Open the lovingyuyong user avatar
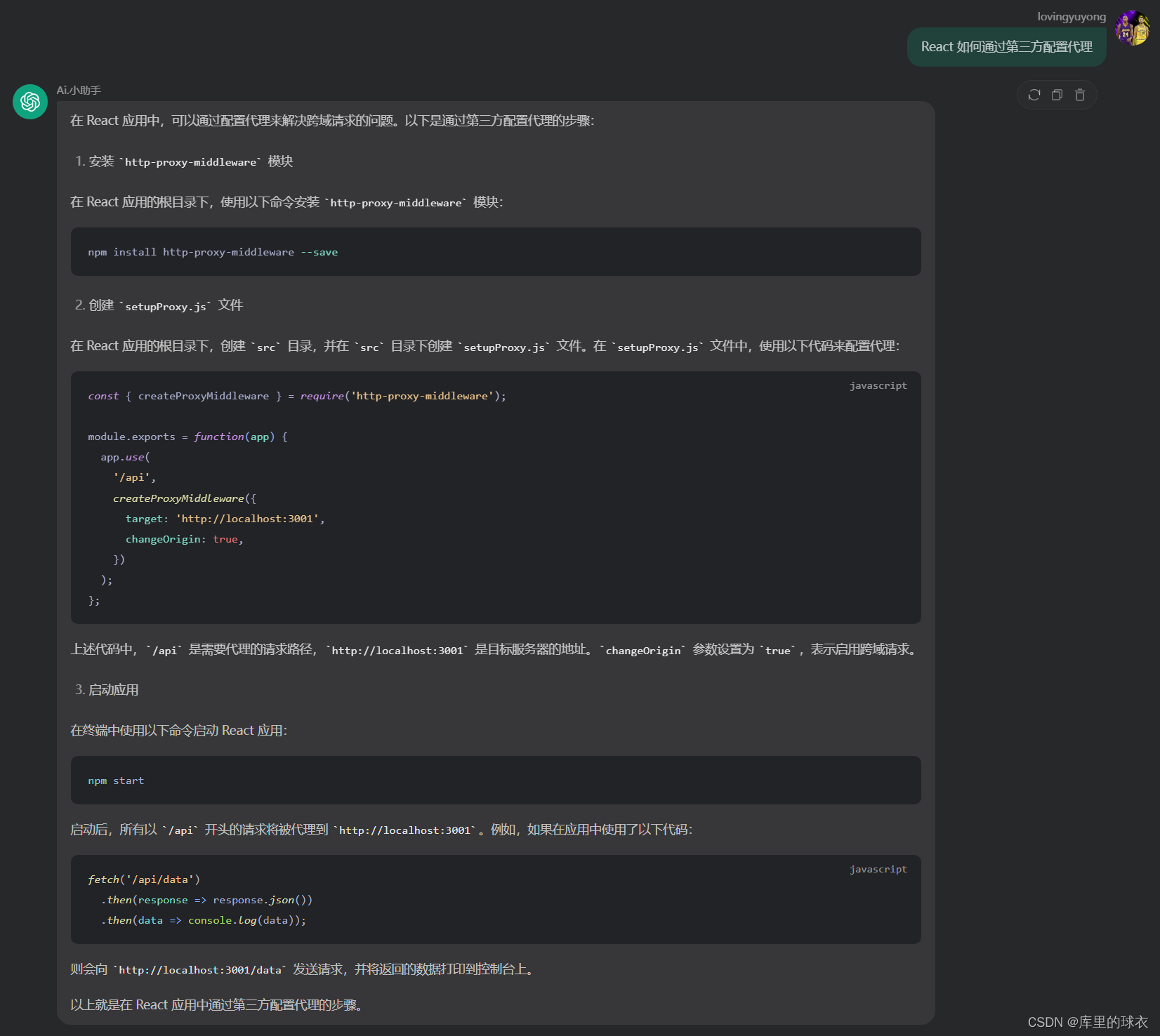The image size is (1160, 1036). point(1133,28)
